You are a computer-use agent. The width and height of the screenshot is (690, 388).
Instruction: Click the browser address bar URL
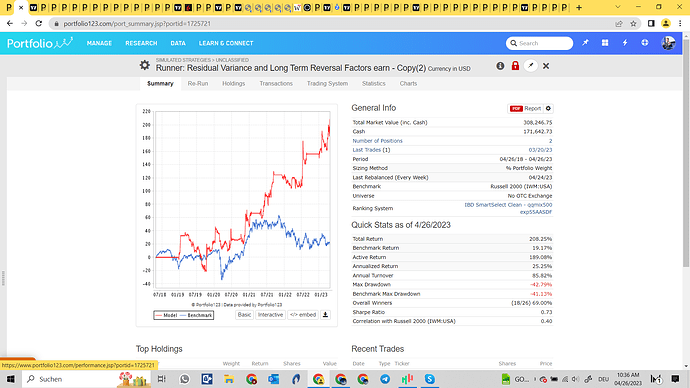pyautogui.click(x=137, y=24)
